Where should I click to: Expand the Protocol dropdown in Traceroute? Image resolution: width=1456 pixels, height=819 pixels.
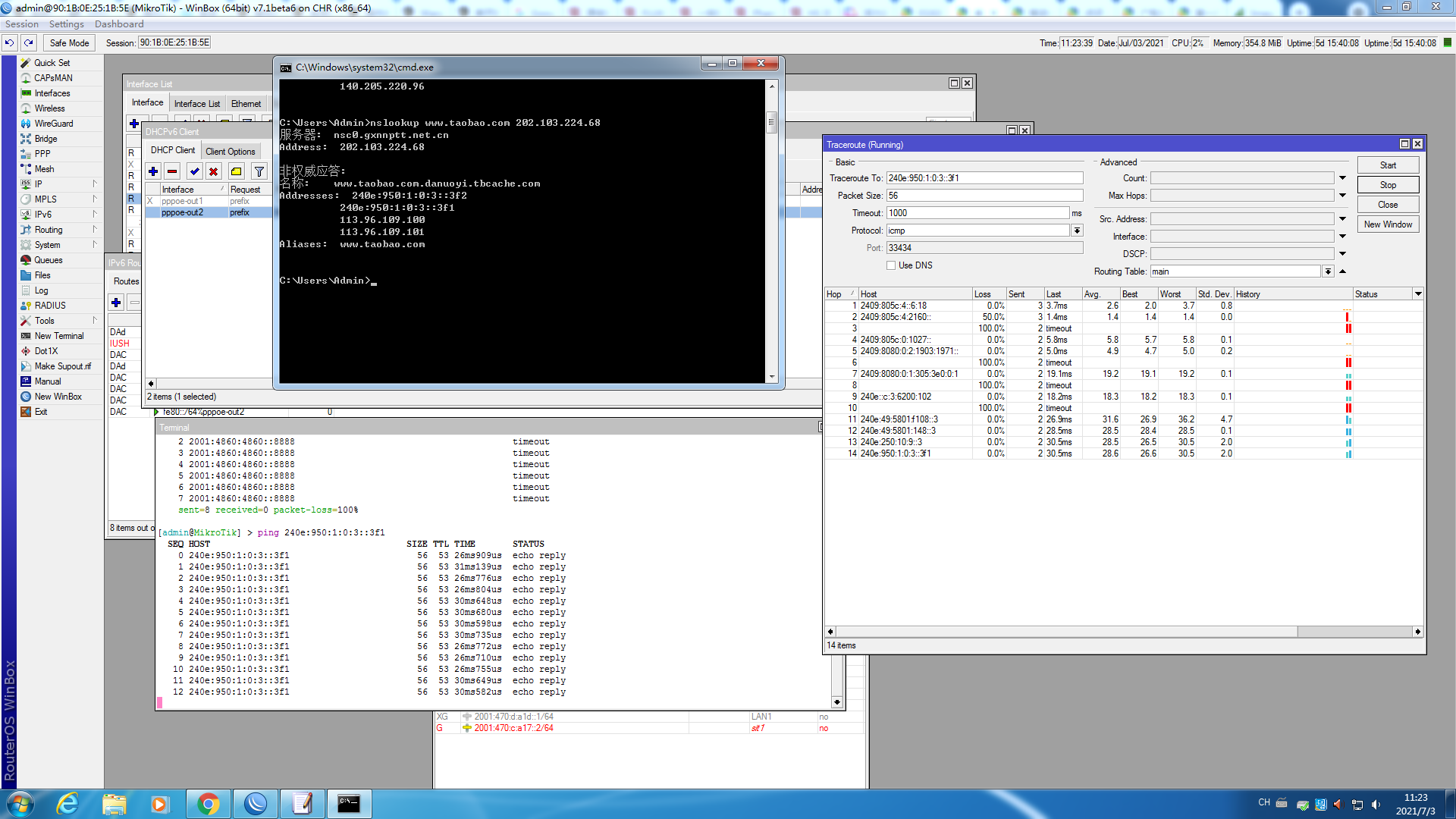pos(1077,231)
